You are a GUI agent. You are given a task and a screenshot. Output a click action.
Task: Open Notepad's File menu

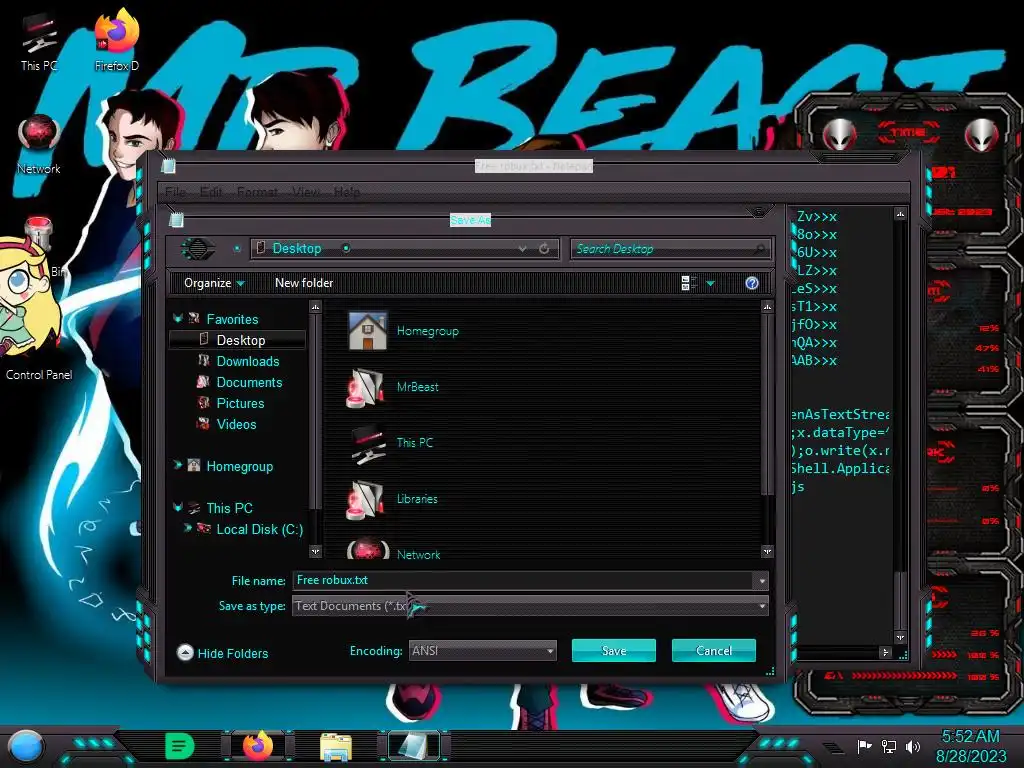[x=175, y=192]
